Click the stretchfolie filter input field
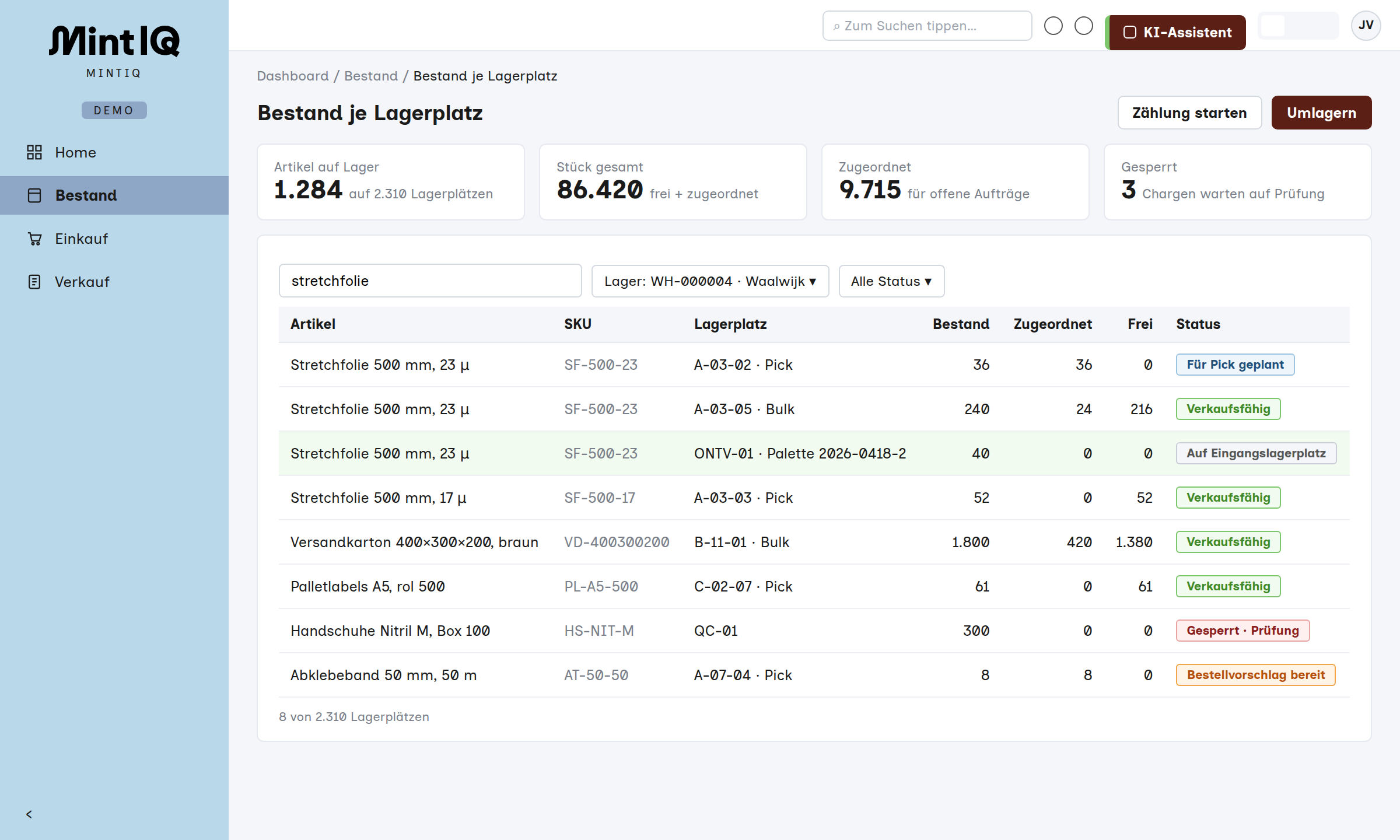This screenshot has width=1400, height=840. 430,281
